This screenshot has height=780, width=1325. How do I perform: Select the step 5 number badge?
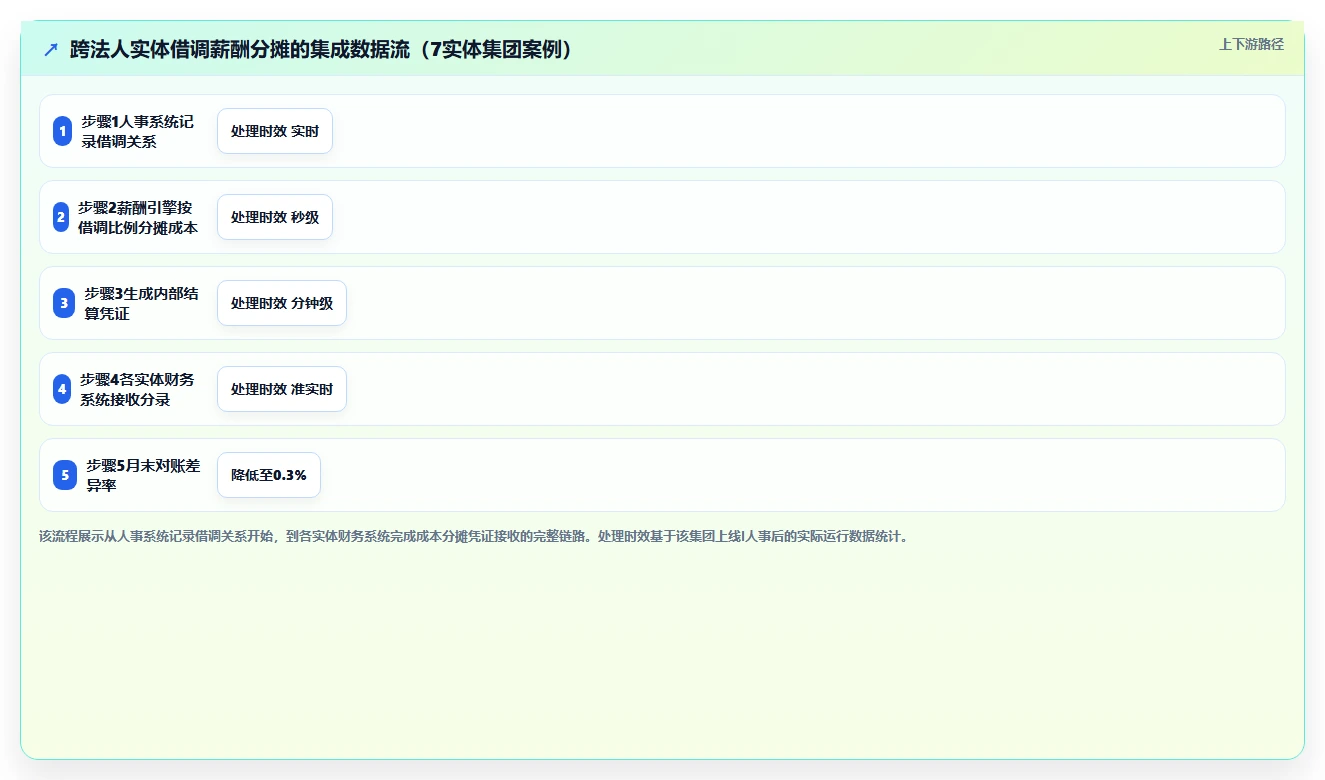click(x=65, y=475)
